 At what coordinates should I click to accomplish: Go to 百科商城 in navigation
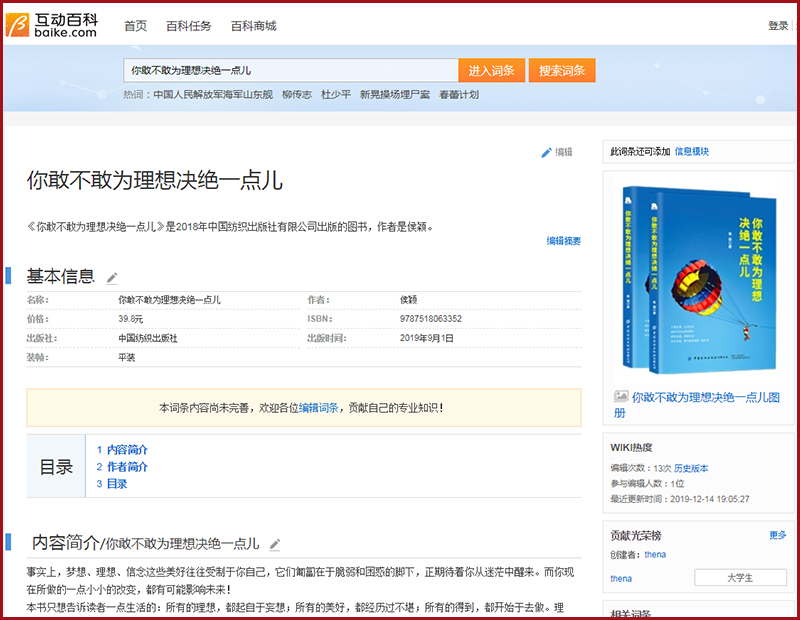pyautogui.click(x=253, y=26)
